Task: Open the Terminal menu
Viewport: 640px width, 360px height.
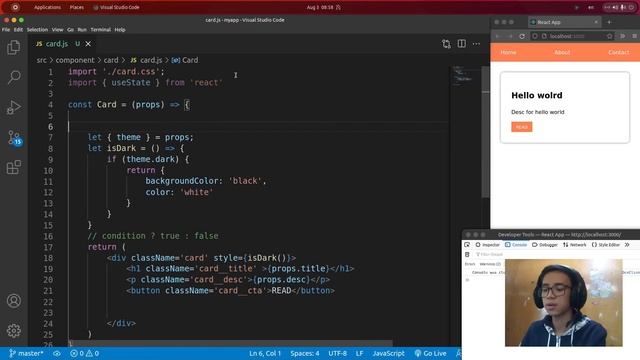Action: 100,30
